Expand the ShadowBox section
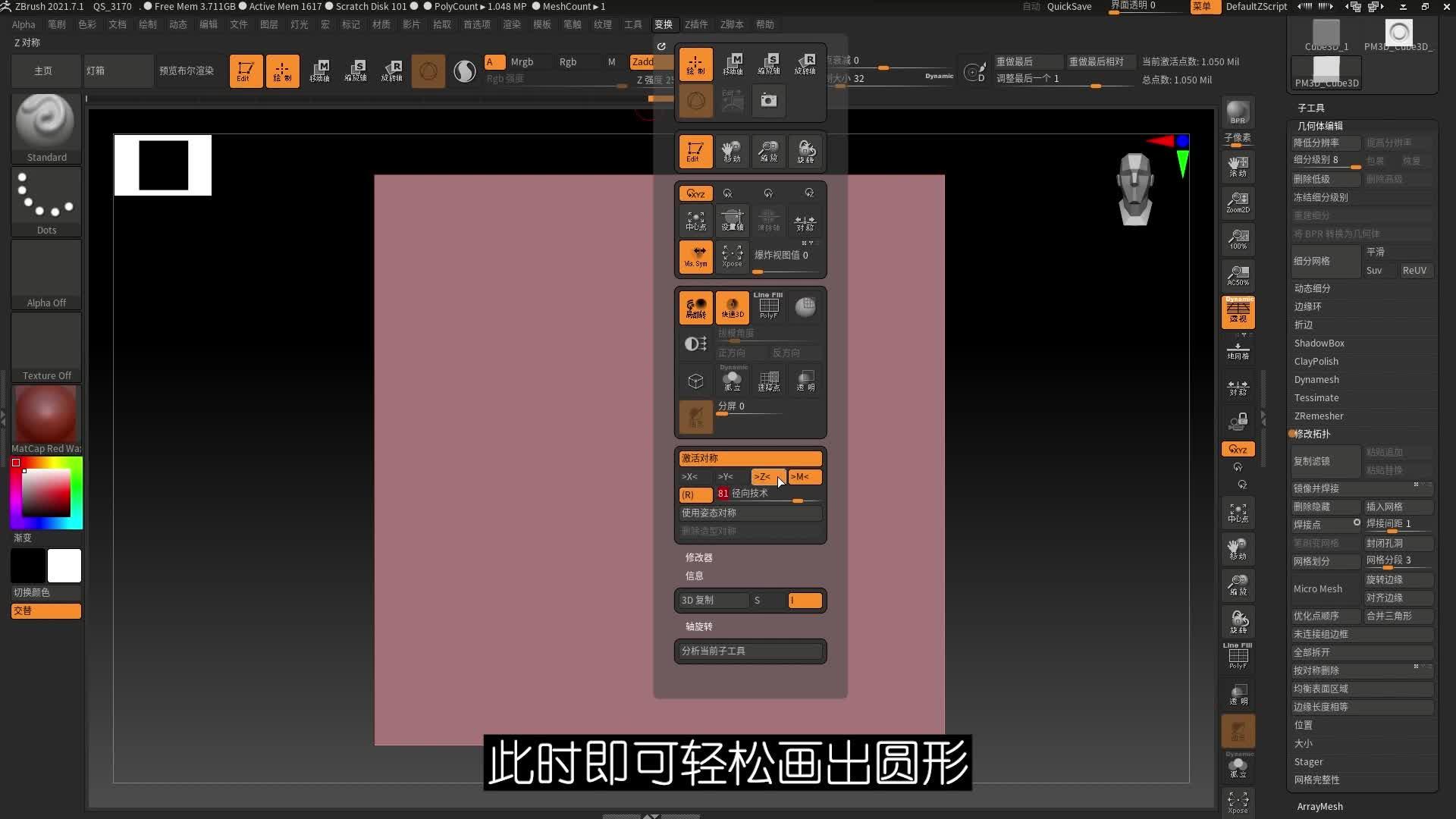Image resolution: width=1456 pixels, height=819 pixels. (1319, 344)
